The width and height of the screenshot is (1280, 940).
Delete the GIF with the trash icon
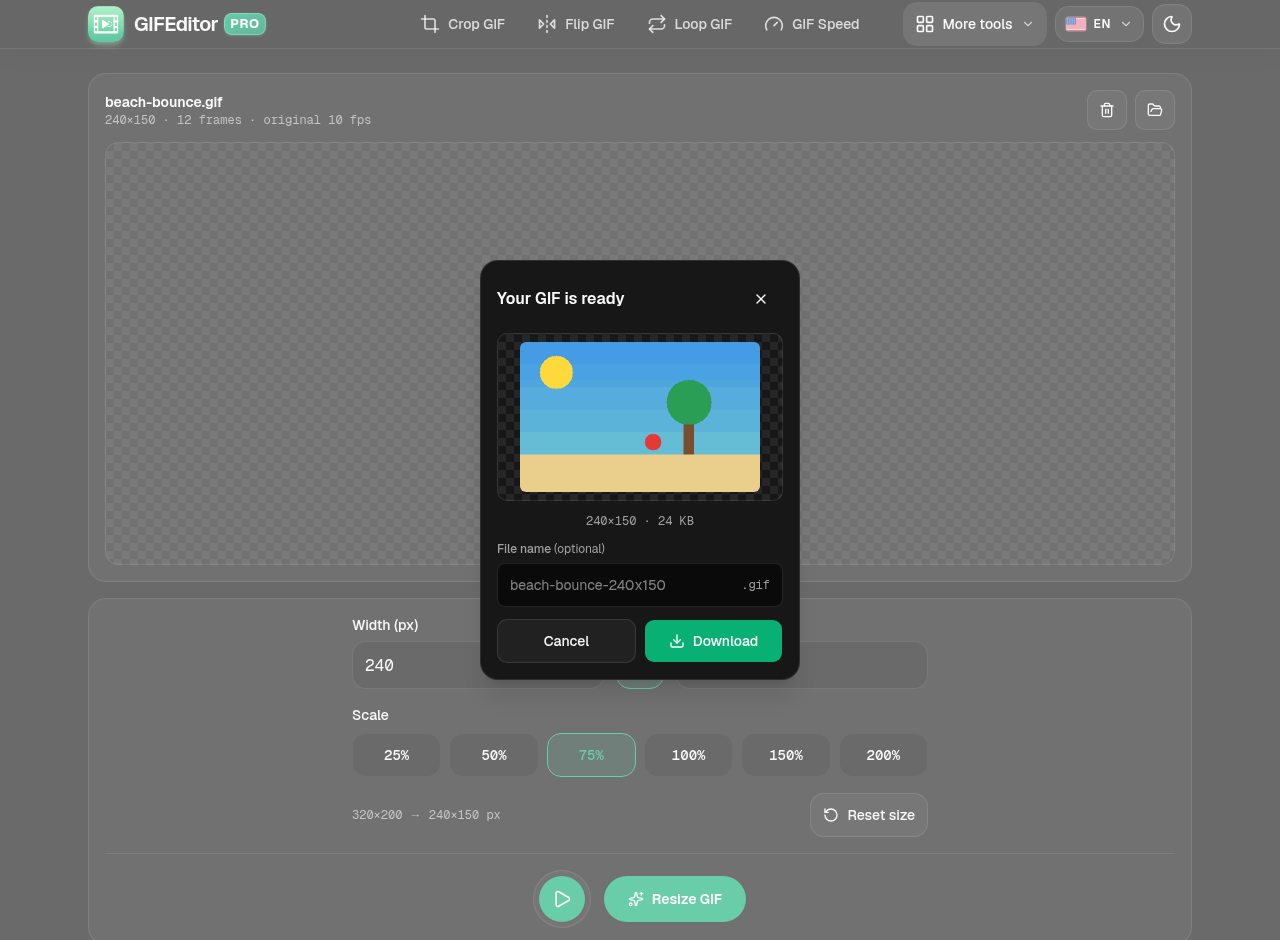(x=1107, y=110)
